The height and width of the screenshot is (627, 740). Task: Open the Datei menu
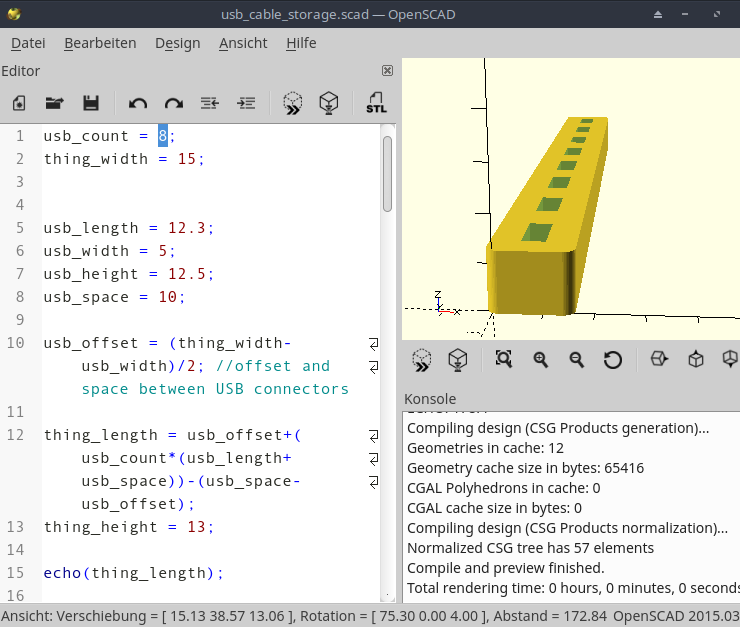[28, 43]
